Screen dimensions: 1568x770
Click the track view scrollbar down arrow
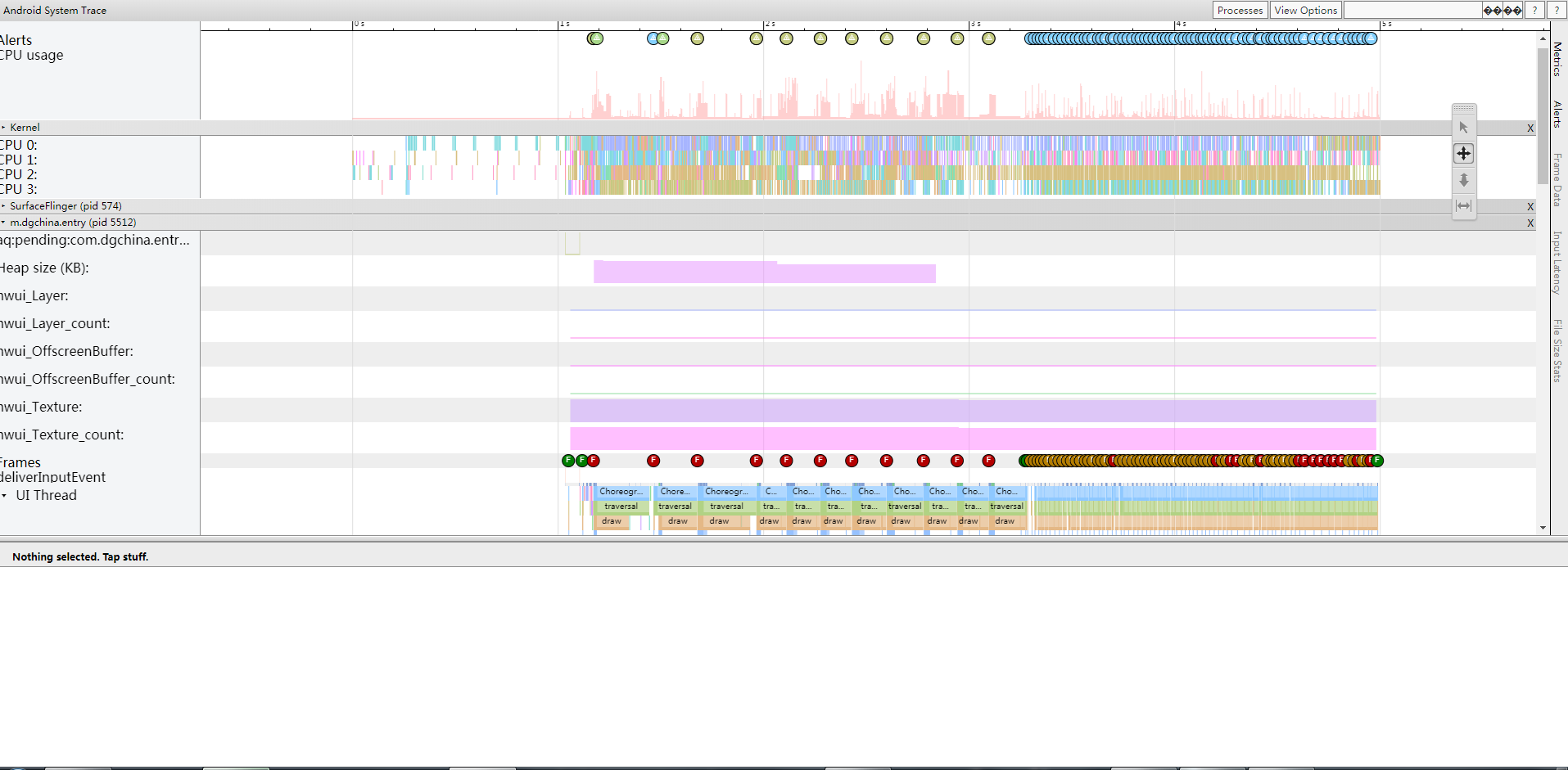click(x=1543, y=528)
